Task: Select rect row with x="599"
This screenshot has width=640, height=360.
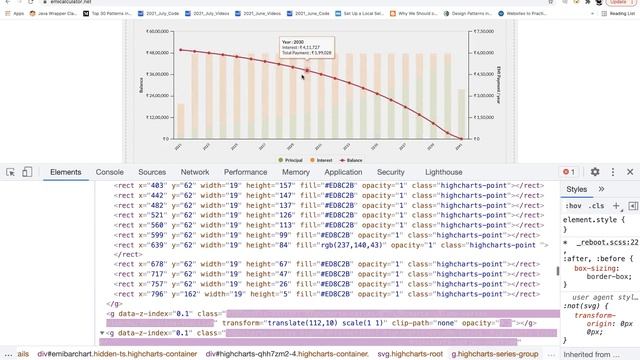Action: (x=327, y=235)
